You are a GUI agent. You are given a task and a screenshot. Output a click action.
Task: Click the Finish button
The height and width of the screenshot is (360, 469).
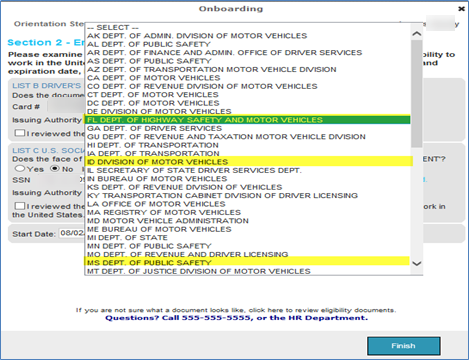coord(404,346)
